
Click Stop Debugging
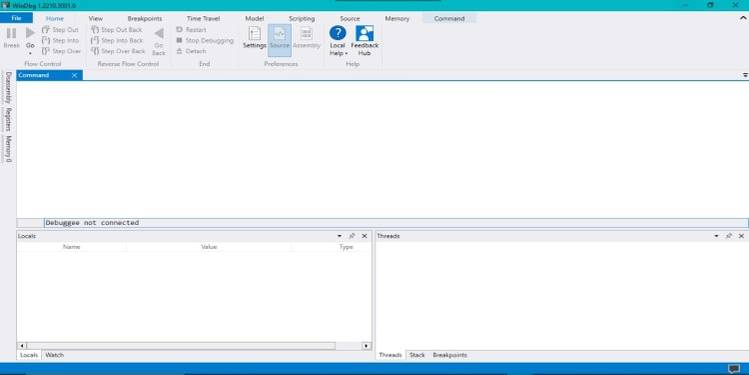[x=204, y=41]
